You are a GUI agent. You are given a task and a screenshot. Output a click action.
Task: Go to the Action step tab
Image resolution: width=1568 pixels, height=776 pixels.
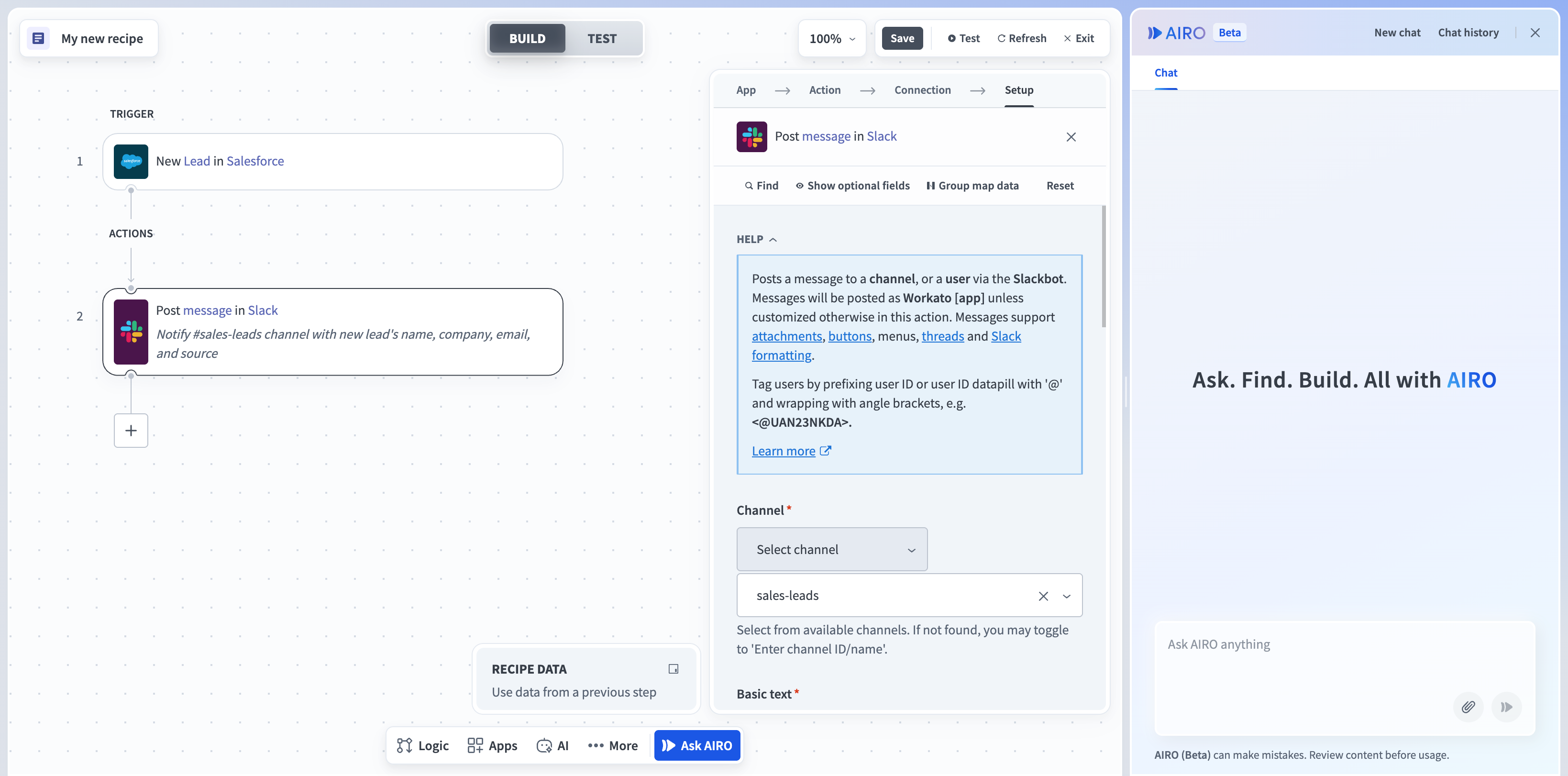(825, 90)
